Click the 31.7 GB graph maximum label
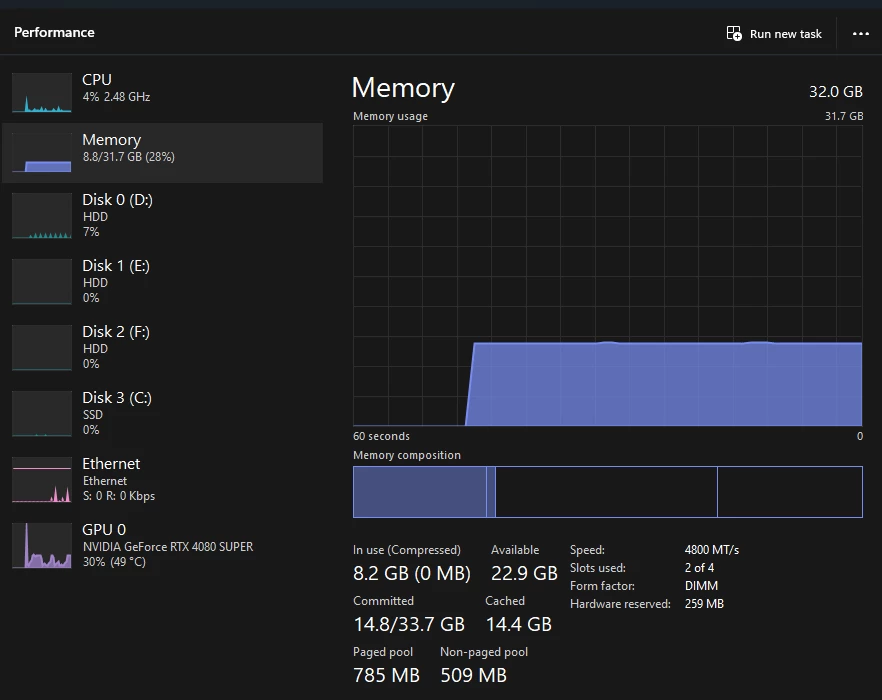This screenshot has height=700, width=882. click(x=844, y=116)
